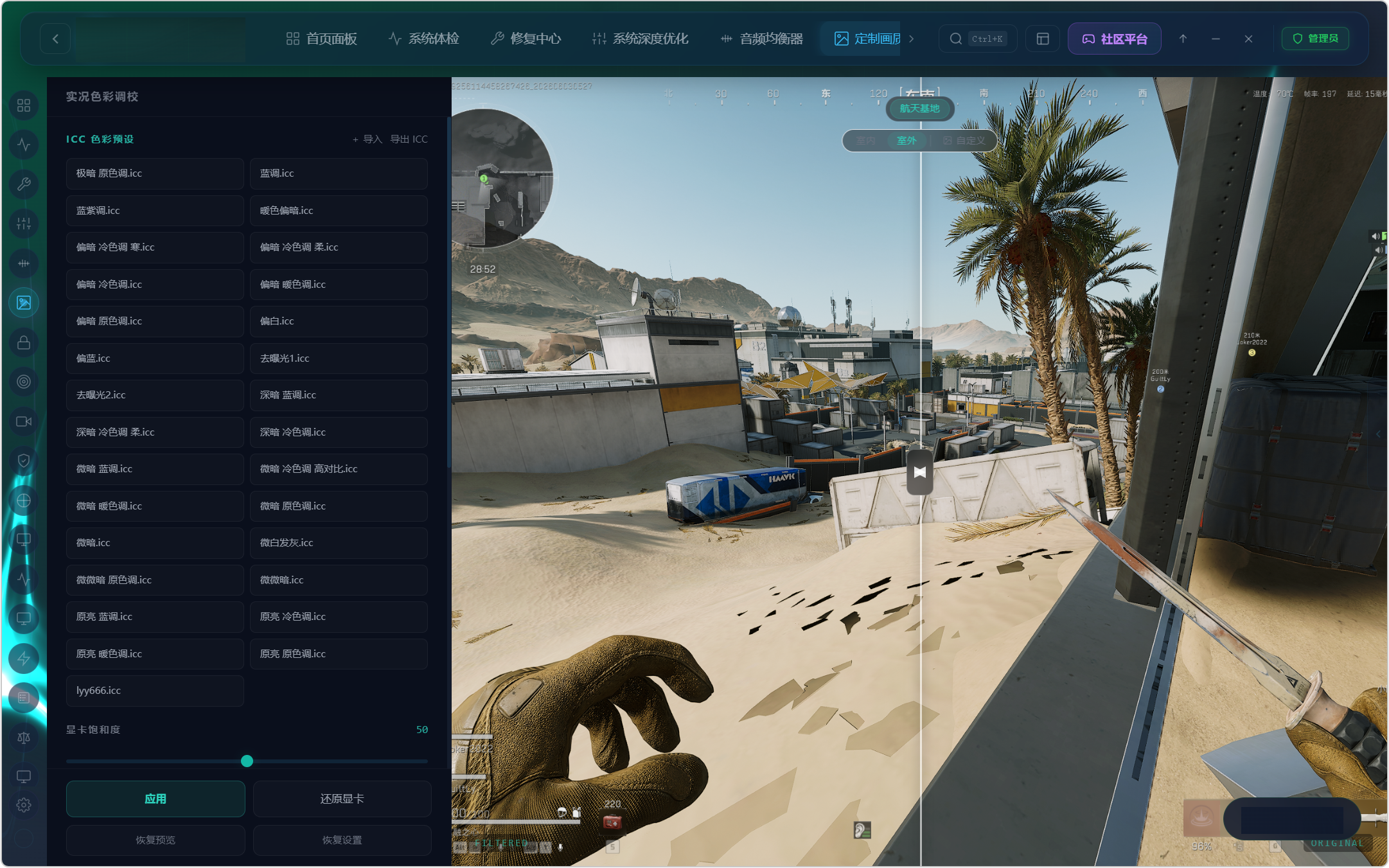Screen dimensions: 1389x868
Task: Open the 航天基地 scene selector pill
Action: click(919, 109)
